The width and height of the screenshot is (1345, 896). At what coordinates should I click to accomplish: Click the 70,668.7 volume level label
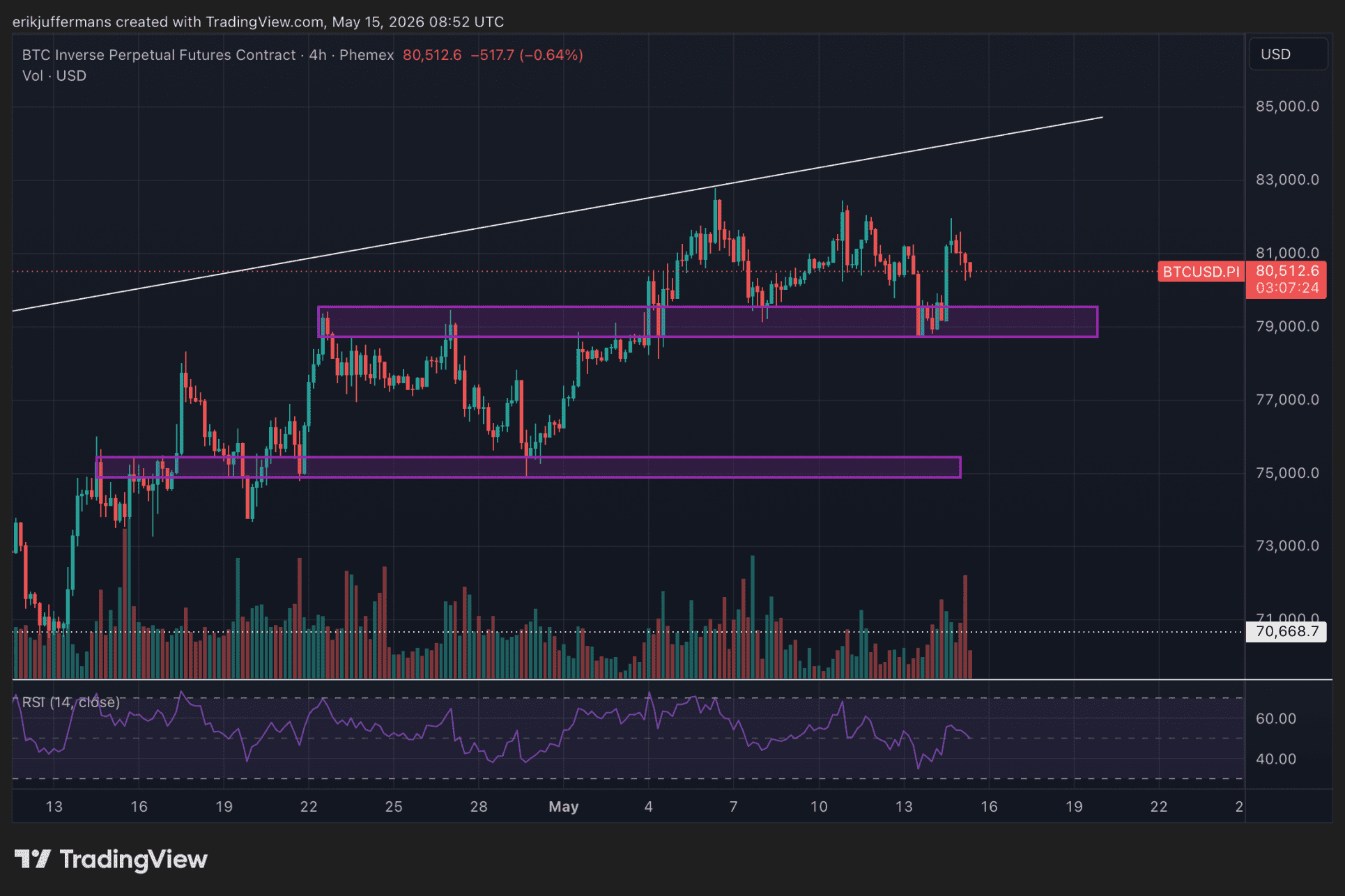(x=1286, y=632)
